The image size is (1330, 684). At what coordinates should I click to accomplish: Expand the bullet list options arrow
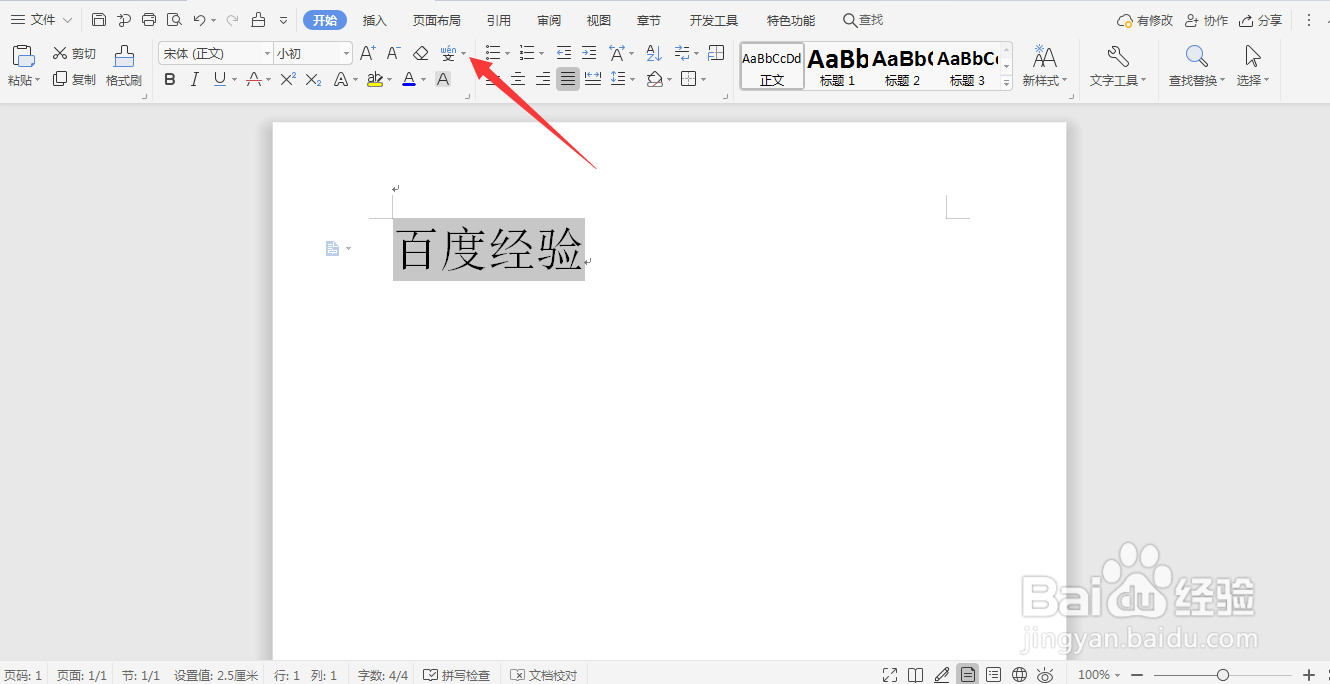click(x=508, y=54)
